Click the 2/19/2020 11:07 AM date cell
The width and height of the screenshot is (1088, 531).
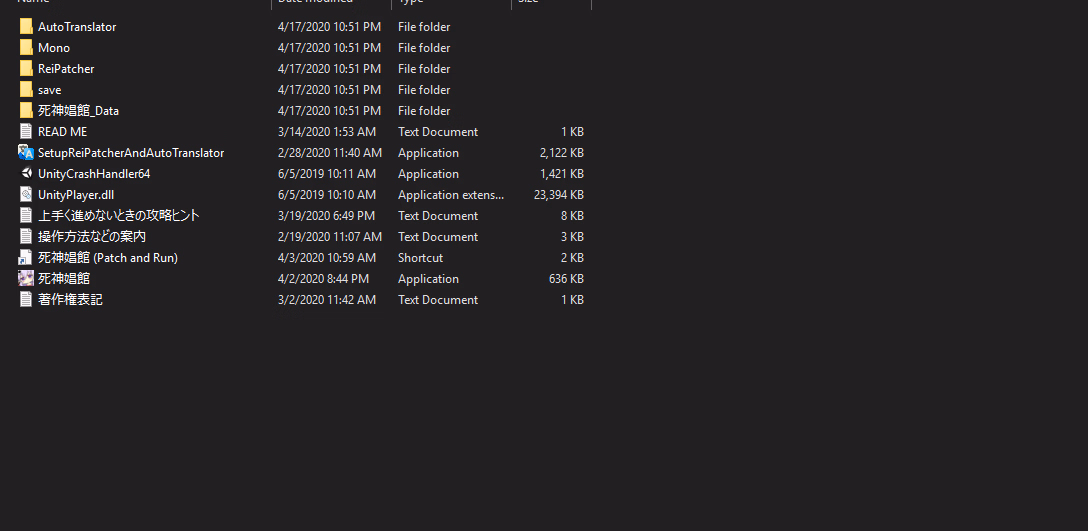click(x=330, y=237)
